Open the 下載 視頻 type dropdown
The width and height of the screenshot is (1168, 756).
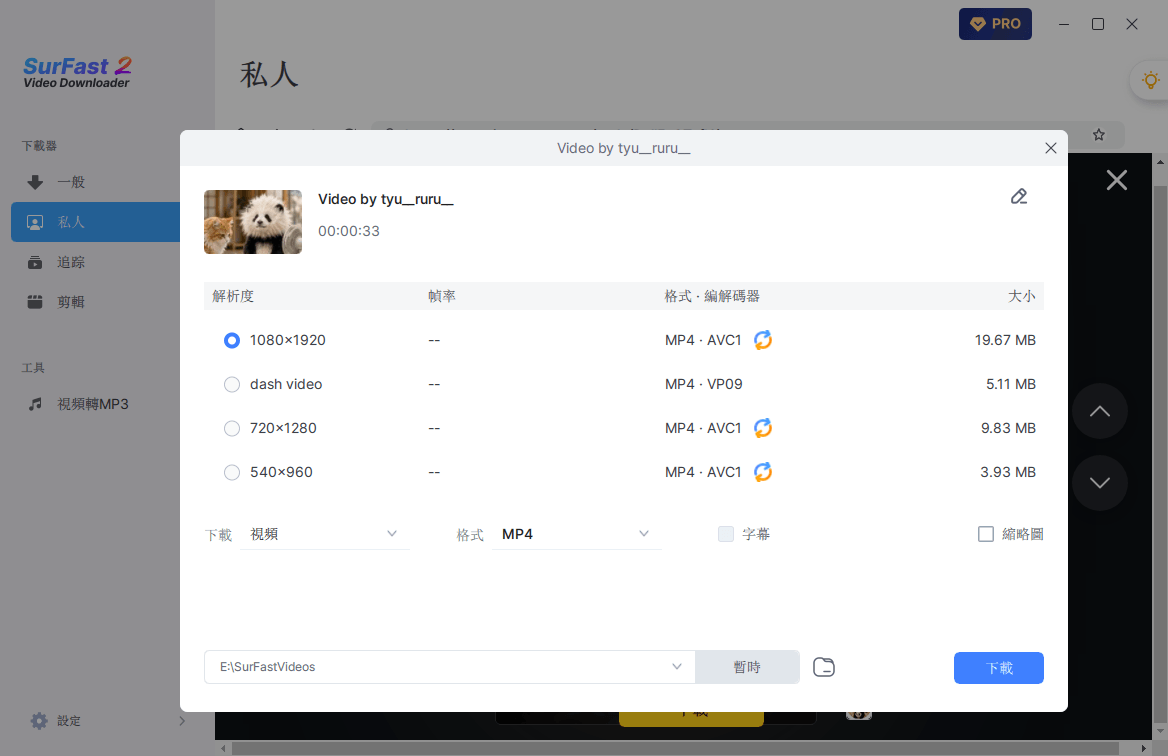pos(325,534)
